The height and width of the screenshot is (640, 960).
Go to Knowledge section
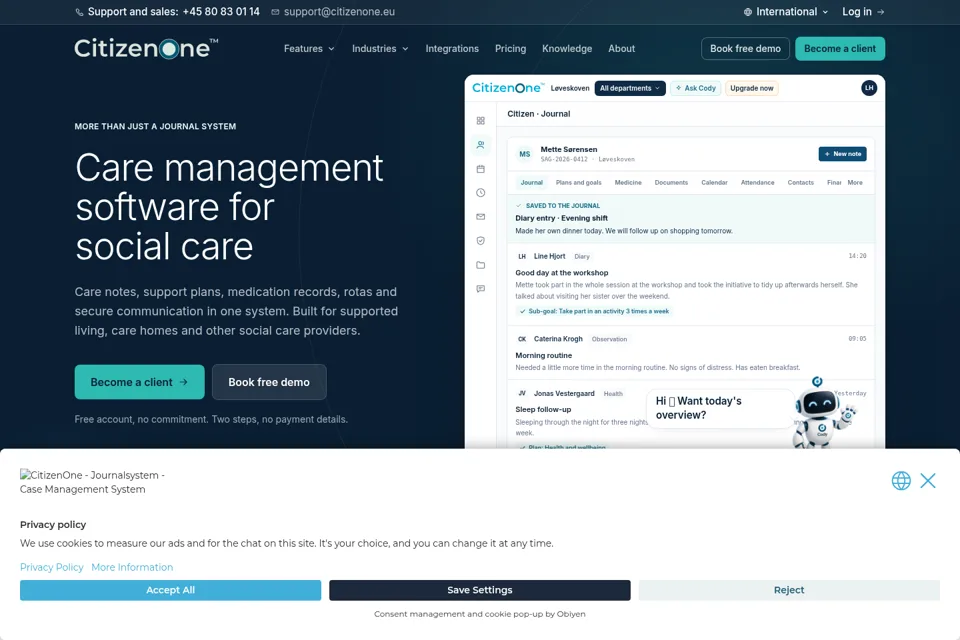[x=567, y=48]
